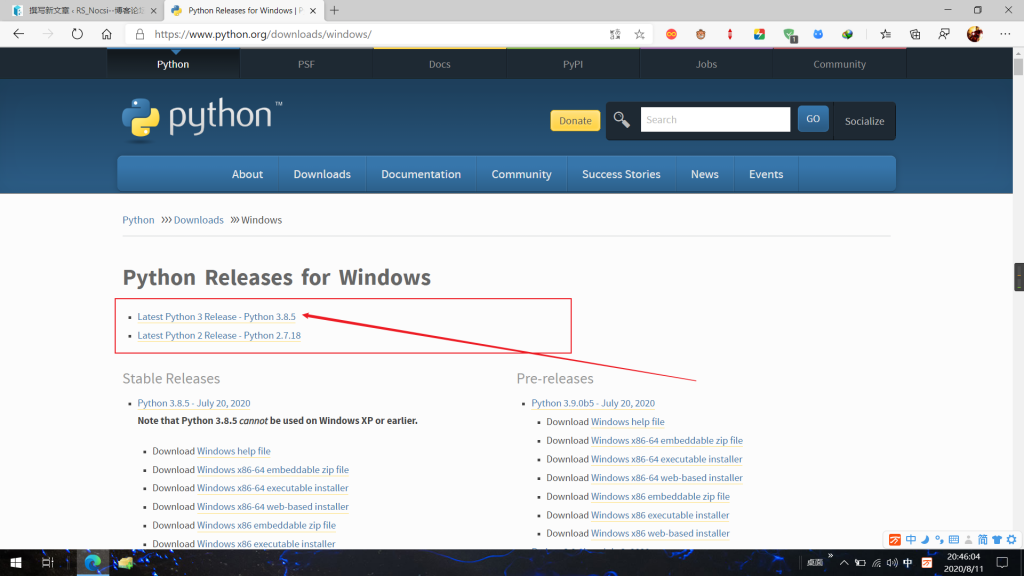Open the Python 3.8.5 - July 20, 2020 link
This screenshot has height=576, width=1024.
pos(193,404)
